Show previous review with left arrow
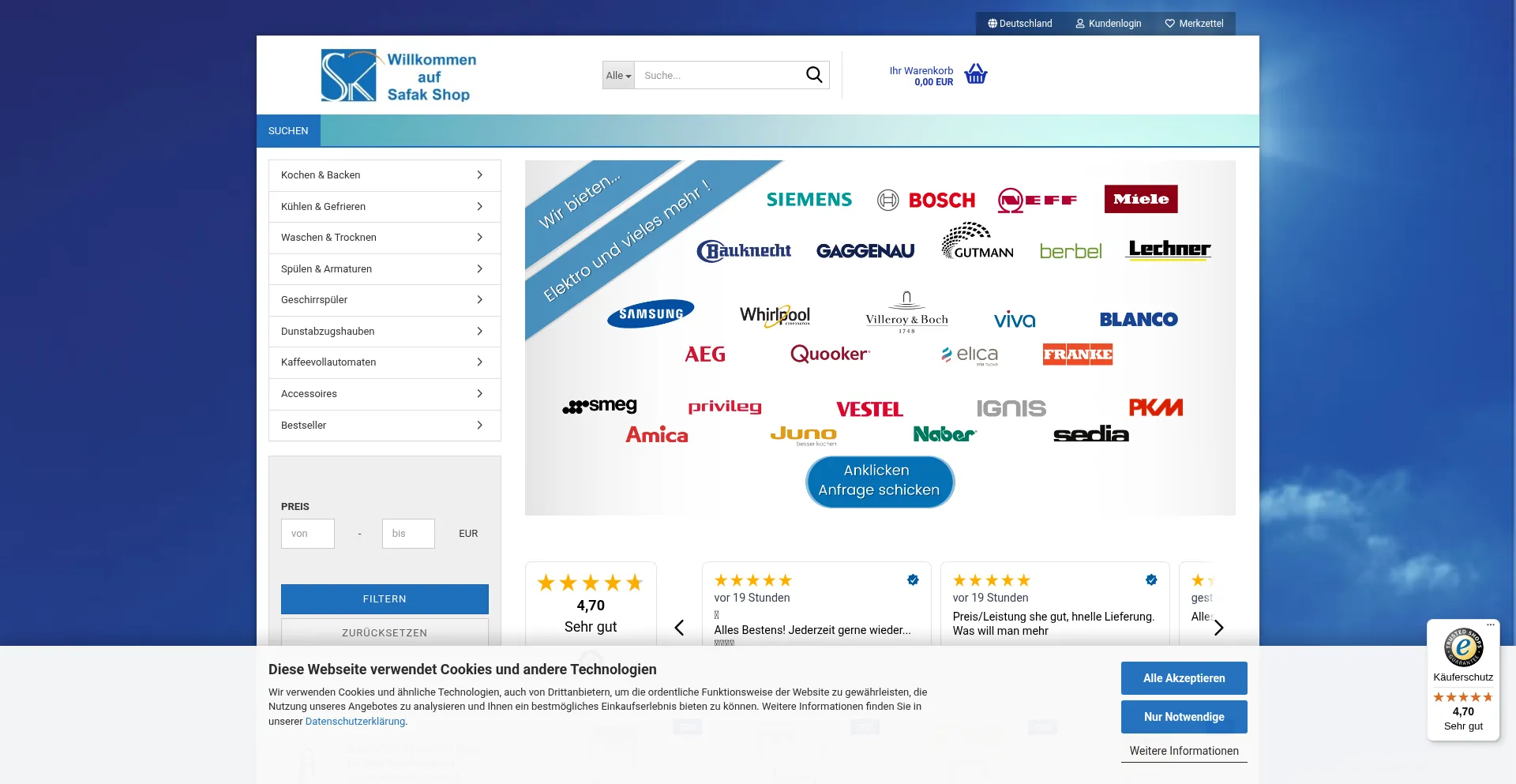This screenshot has width=1516, height=784. tap(679, 628)
